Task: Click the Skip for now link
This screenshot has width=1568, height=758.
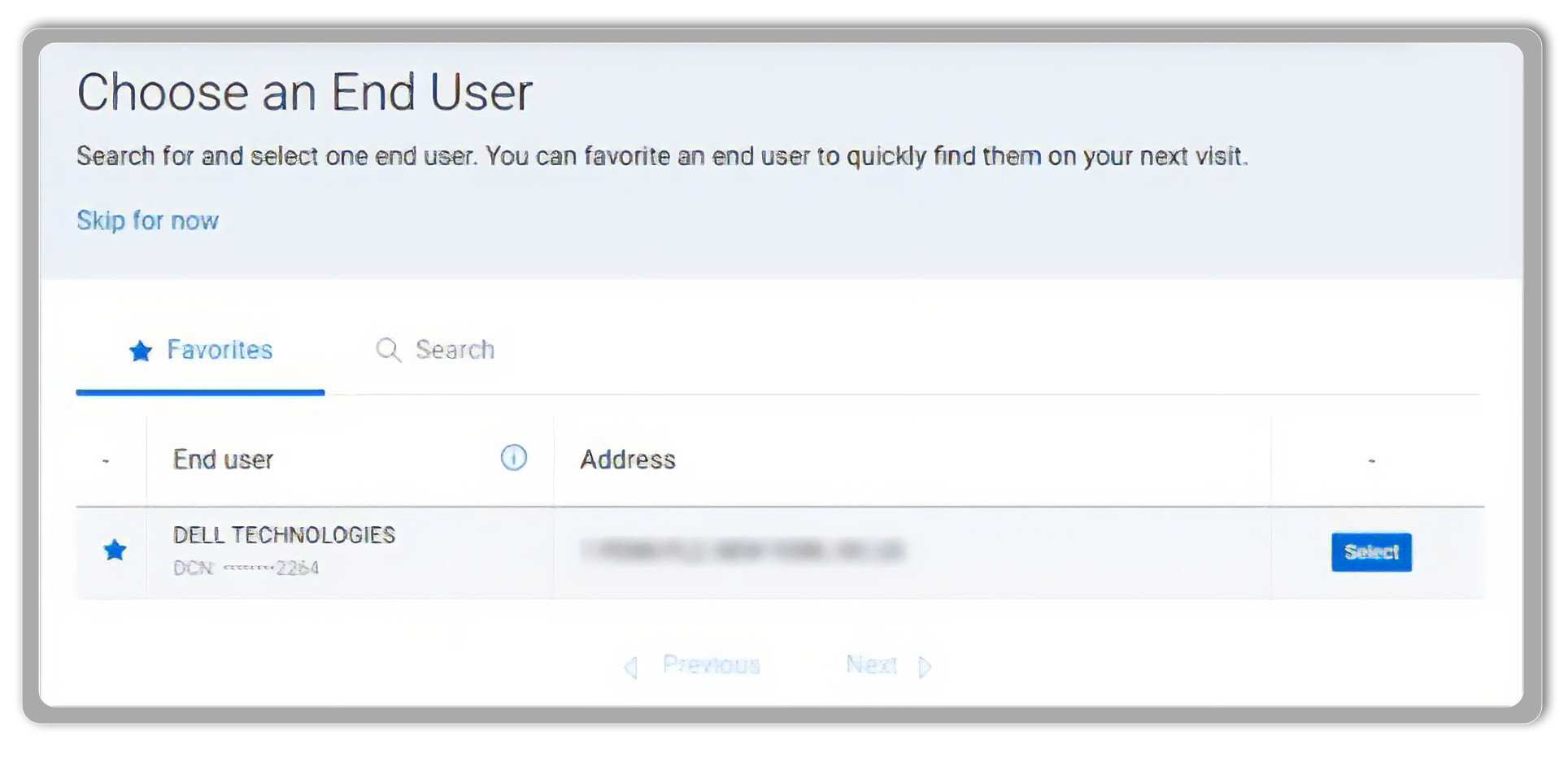Action: (147, 220)
